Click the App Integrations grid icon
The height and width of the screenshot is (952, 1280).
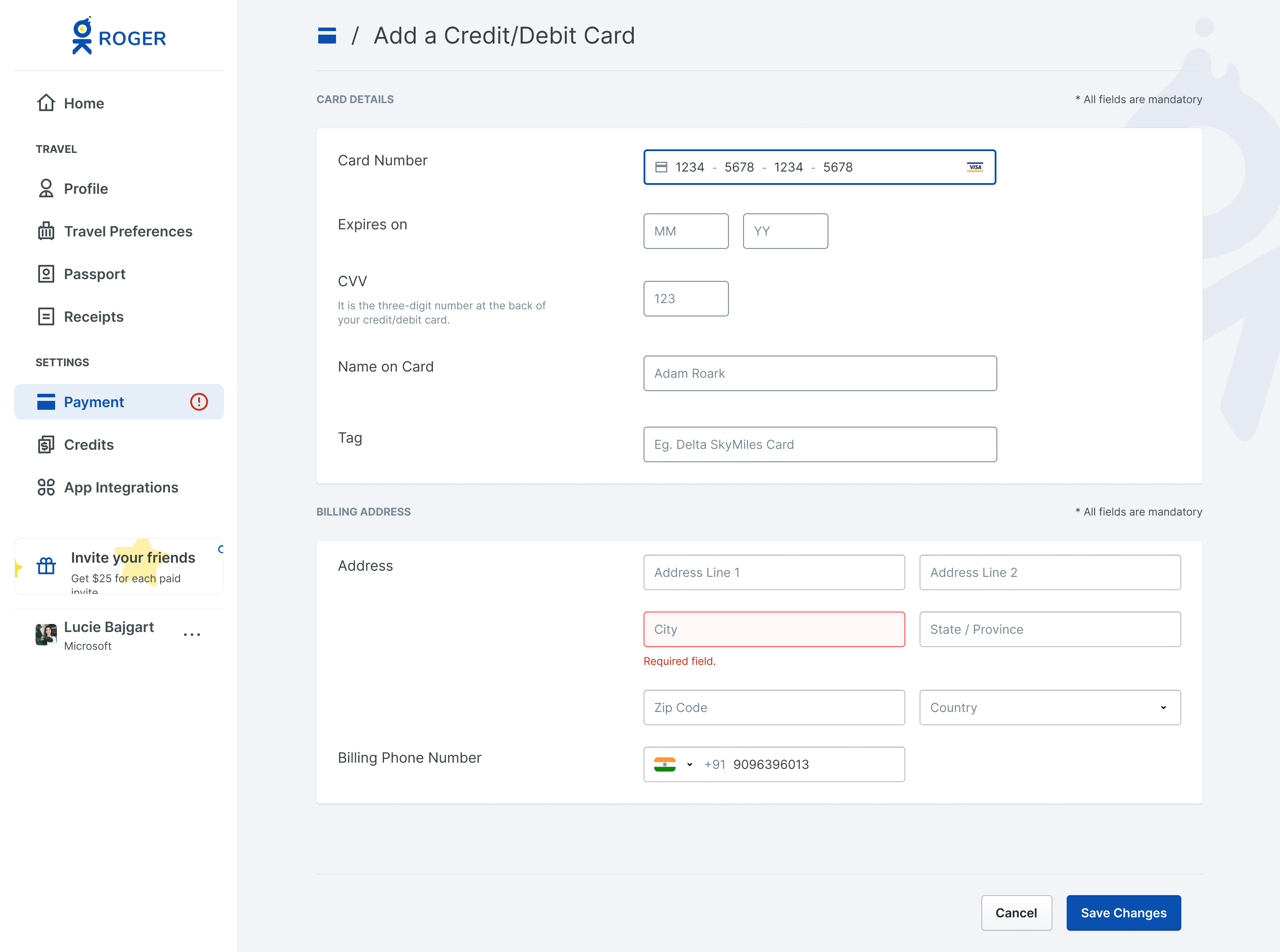click(46, 487)
